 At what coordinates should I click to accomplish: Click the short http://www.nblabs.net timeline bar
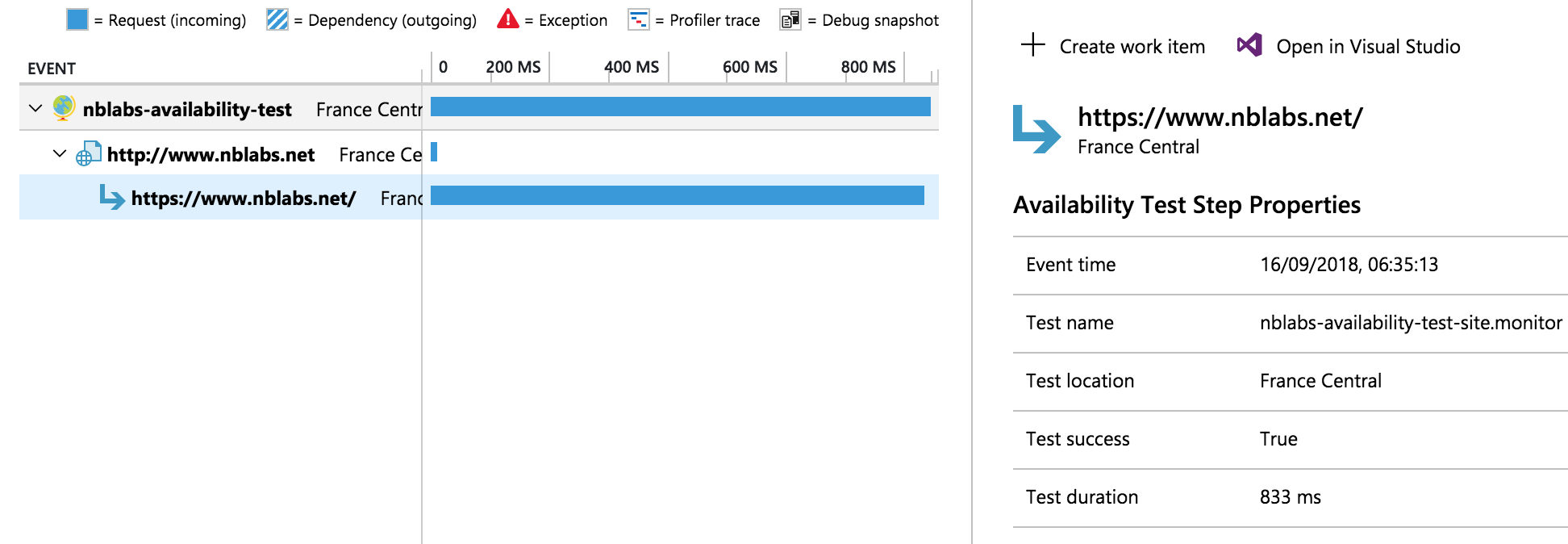pos(434,152)
